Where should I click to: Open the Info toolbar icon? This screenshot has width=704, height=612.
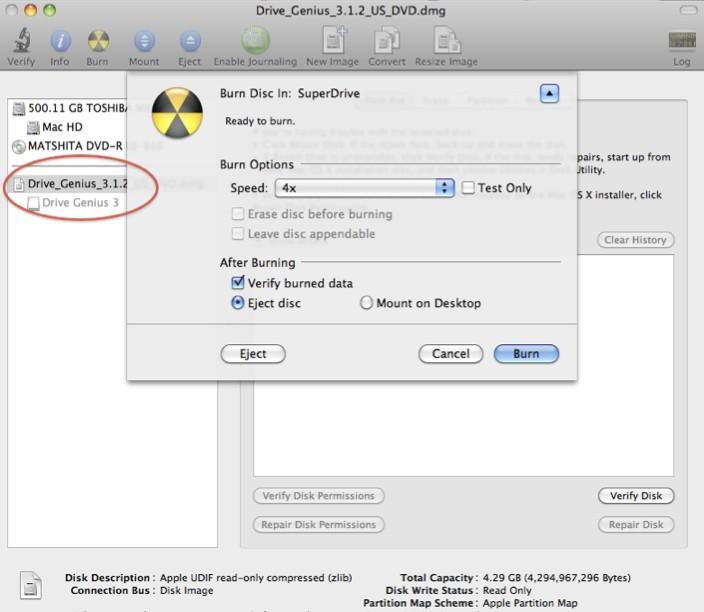[60, 41]
